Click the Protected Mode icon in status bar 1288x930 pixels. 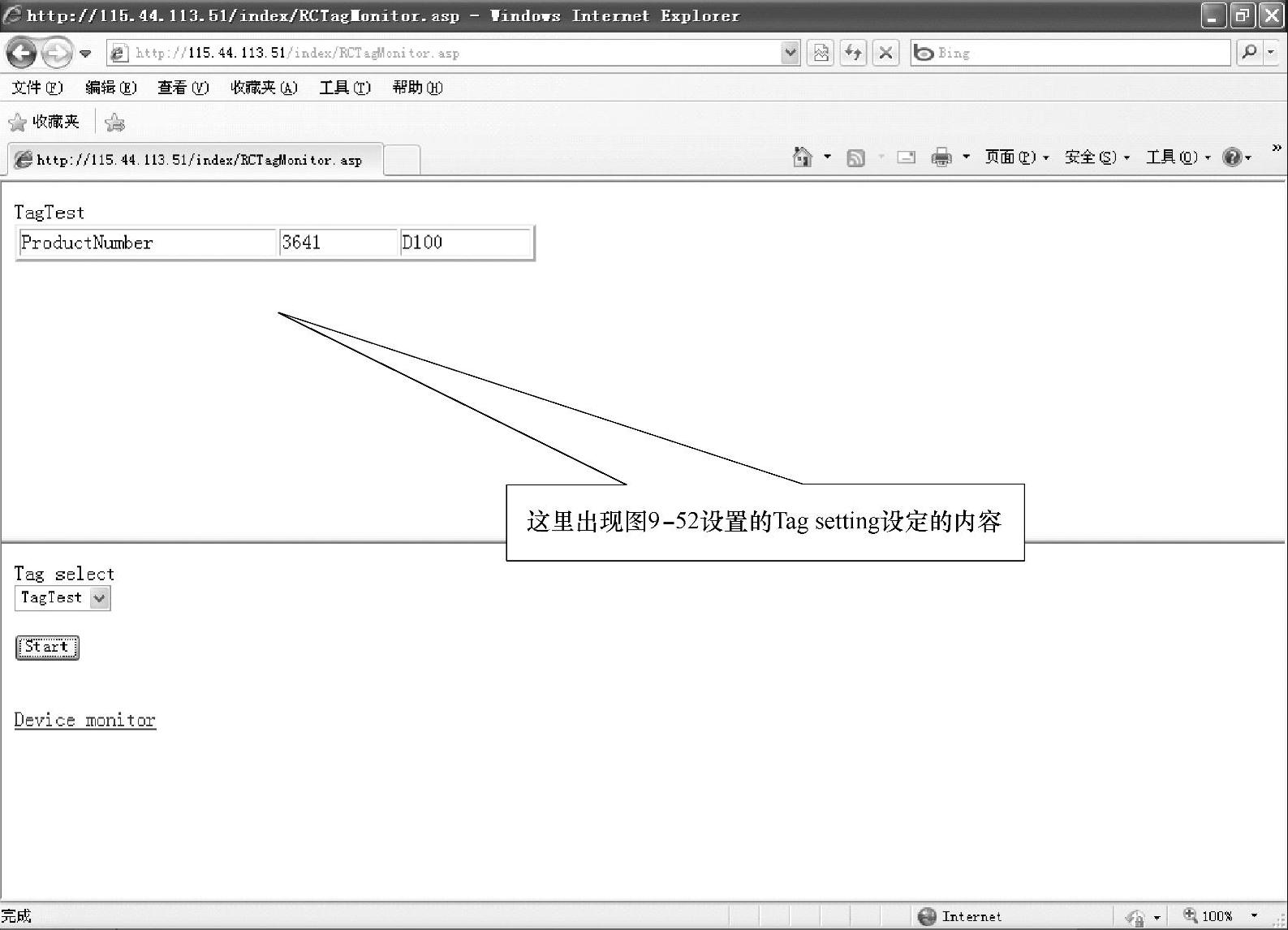(1135, 917)
